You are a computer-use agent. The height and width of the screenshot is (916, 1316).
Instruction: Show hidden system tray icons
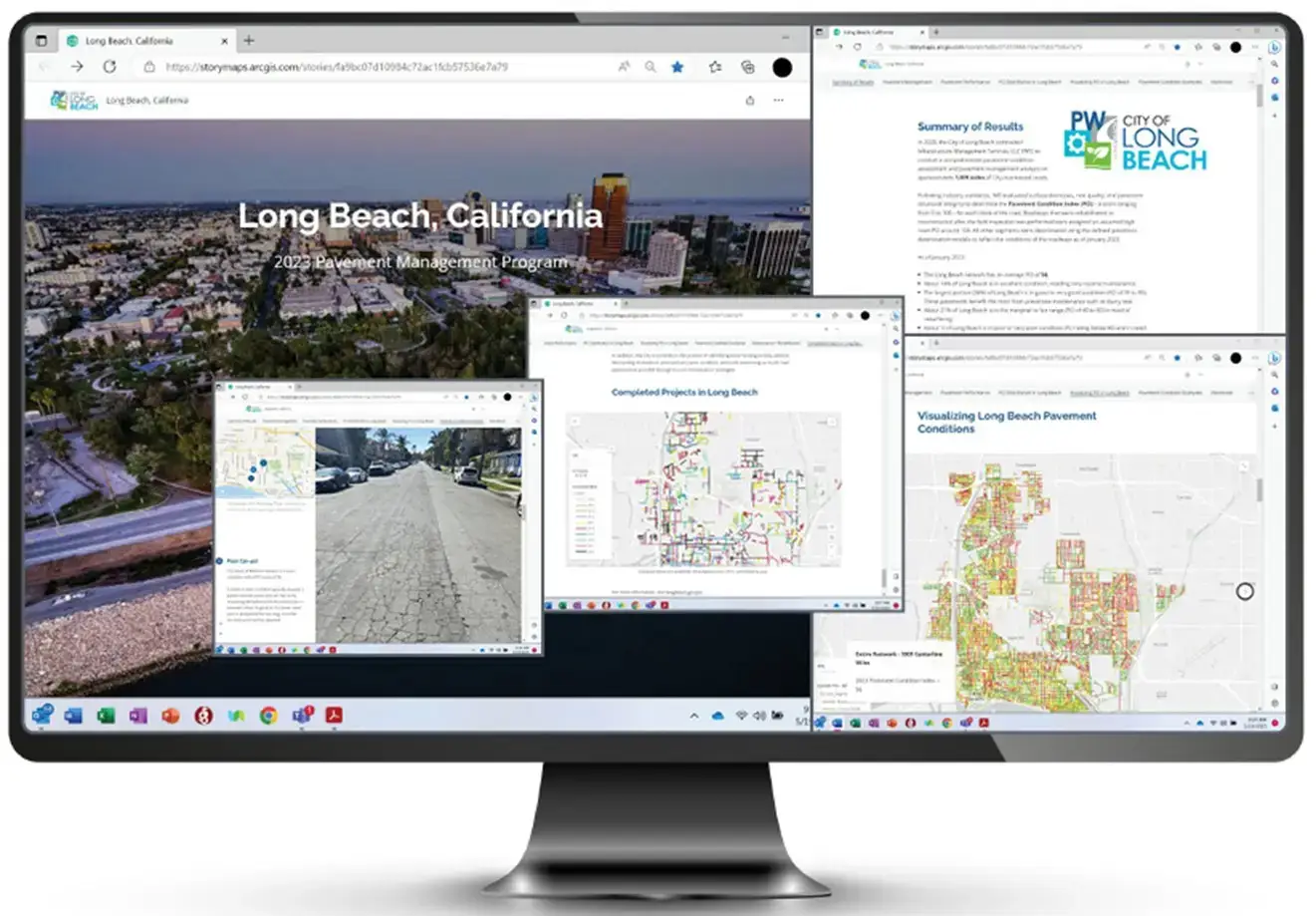(x=694, y=716)
